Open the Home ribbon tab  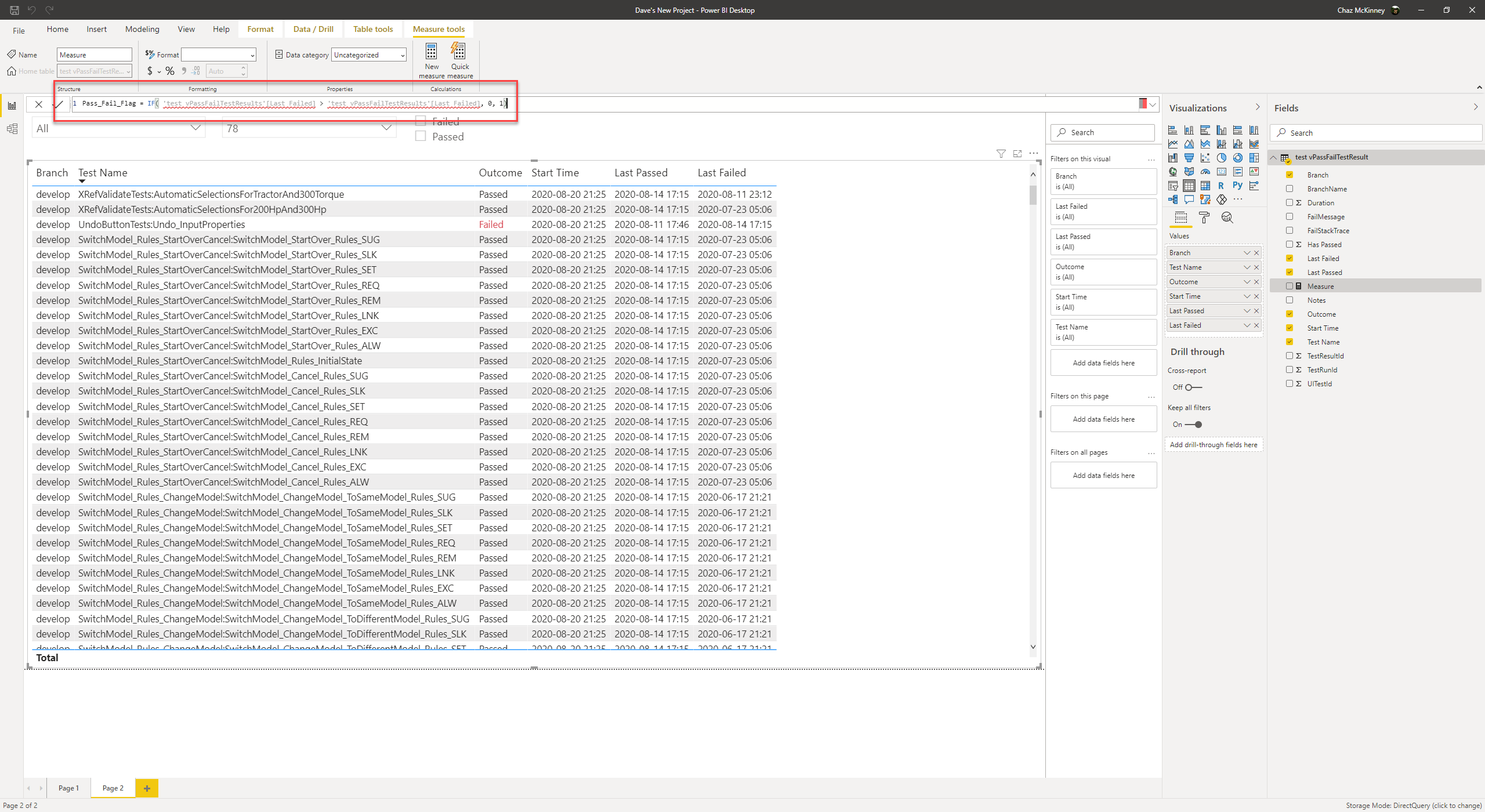point(57,29)
